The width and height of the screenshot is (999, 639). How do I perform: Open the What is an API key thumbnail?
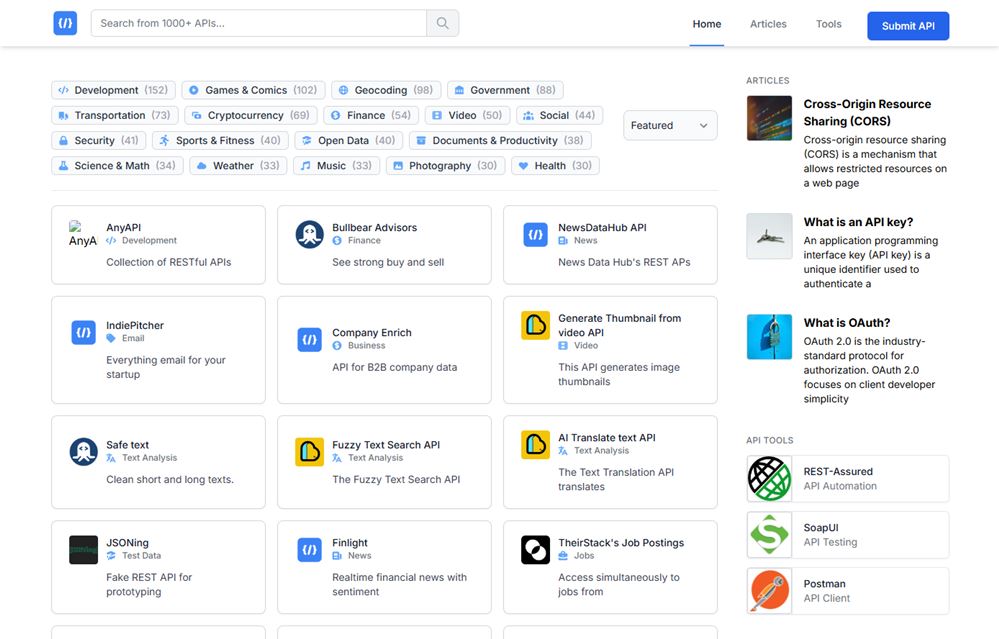pos(770,236)
